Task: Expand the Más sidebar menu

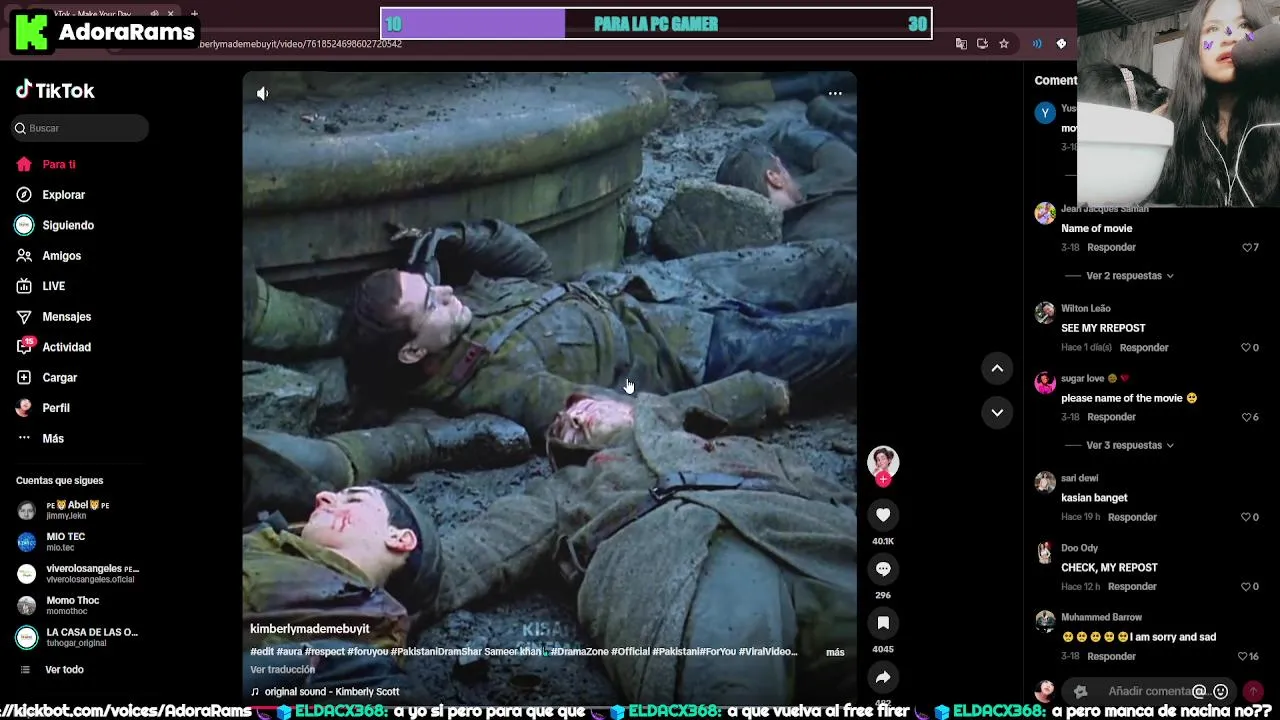Action: pos(40,439)
